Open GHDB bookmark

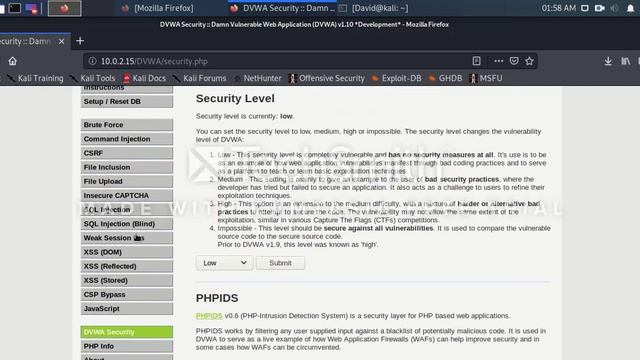[x=445, y=78]
